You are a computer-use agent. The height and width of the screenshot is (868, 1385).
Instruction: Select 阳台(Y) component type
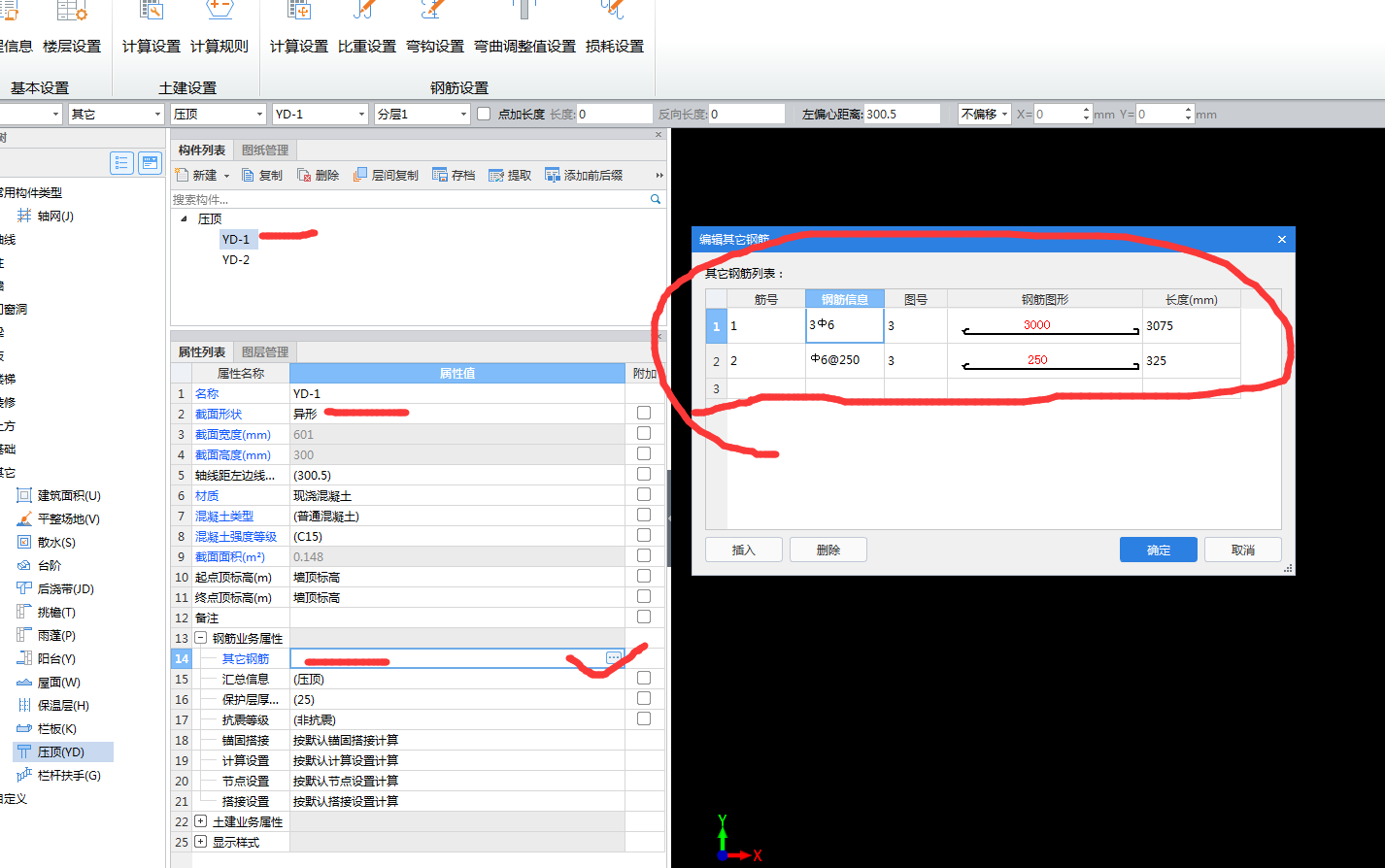(46, 658)
